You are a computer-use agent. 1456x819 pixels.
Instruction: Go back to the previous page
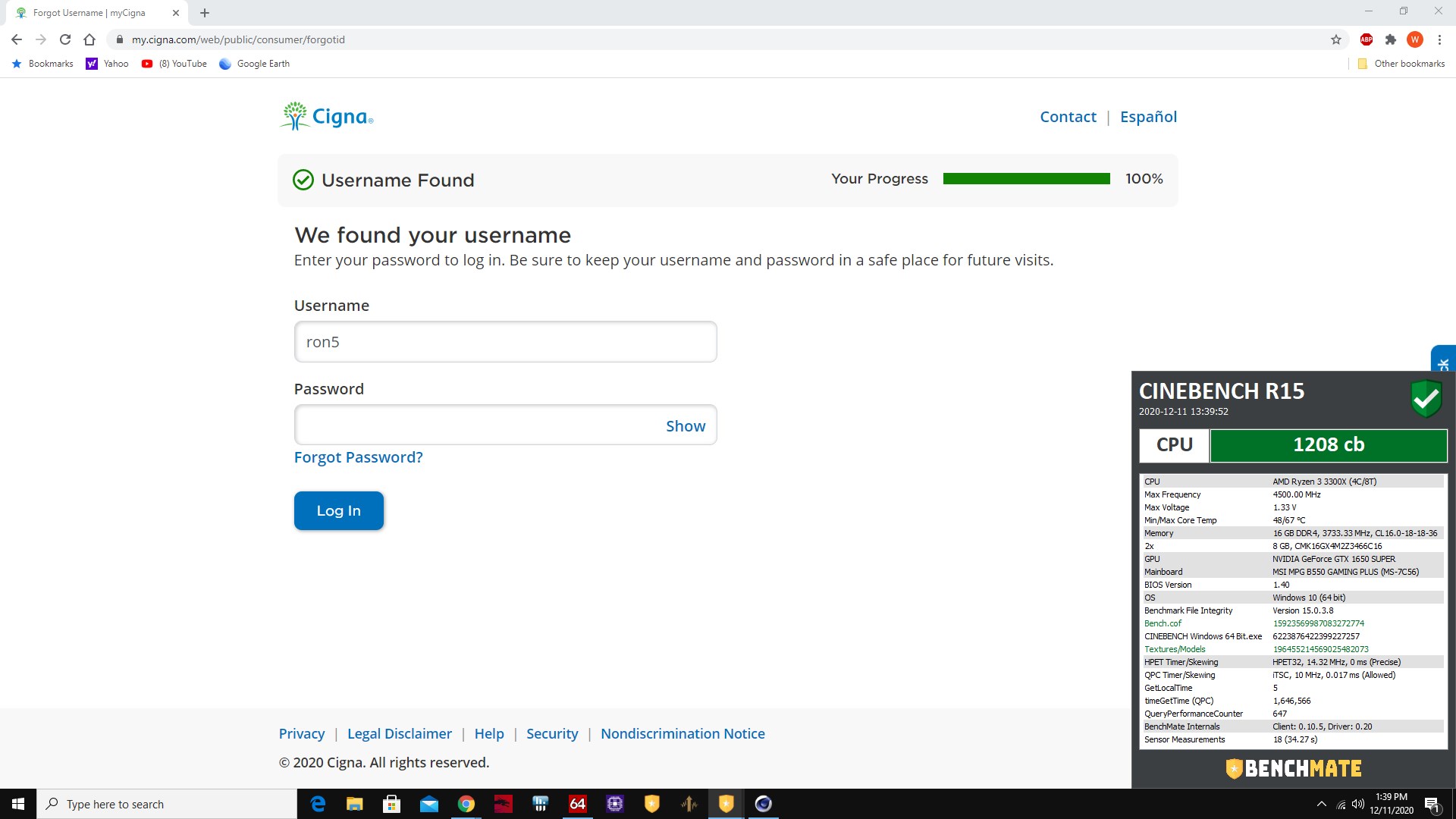click(17, 39)
